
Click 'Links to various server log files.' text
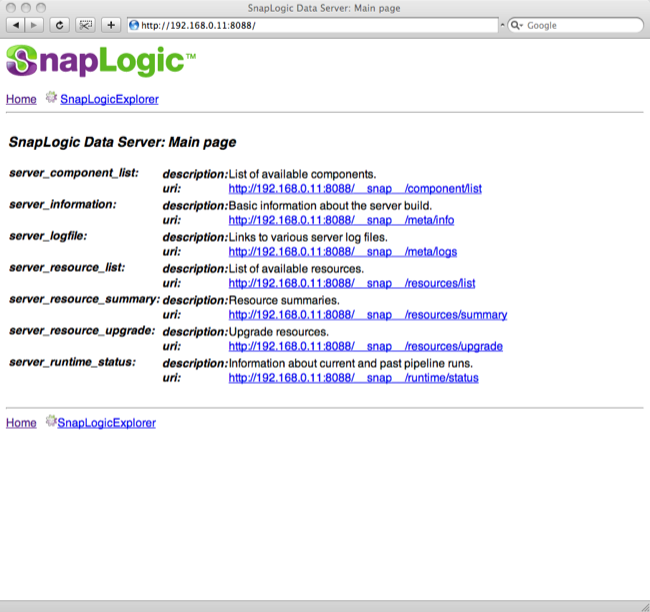(x=308, y=237)
